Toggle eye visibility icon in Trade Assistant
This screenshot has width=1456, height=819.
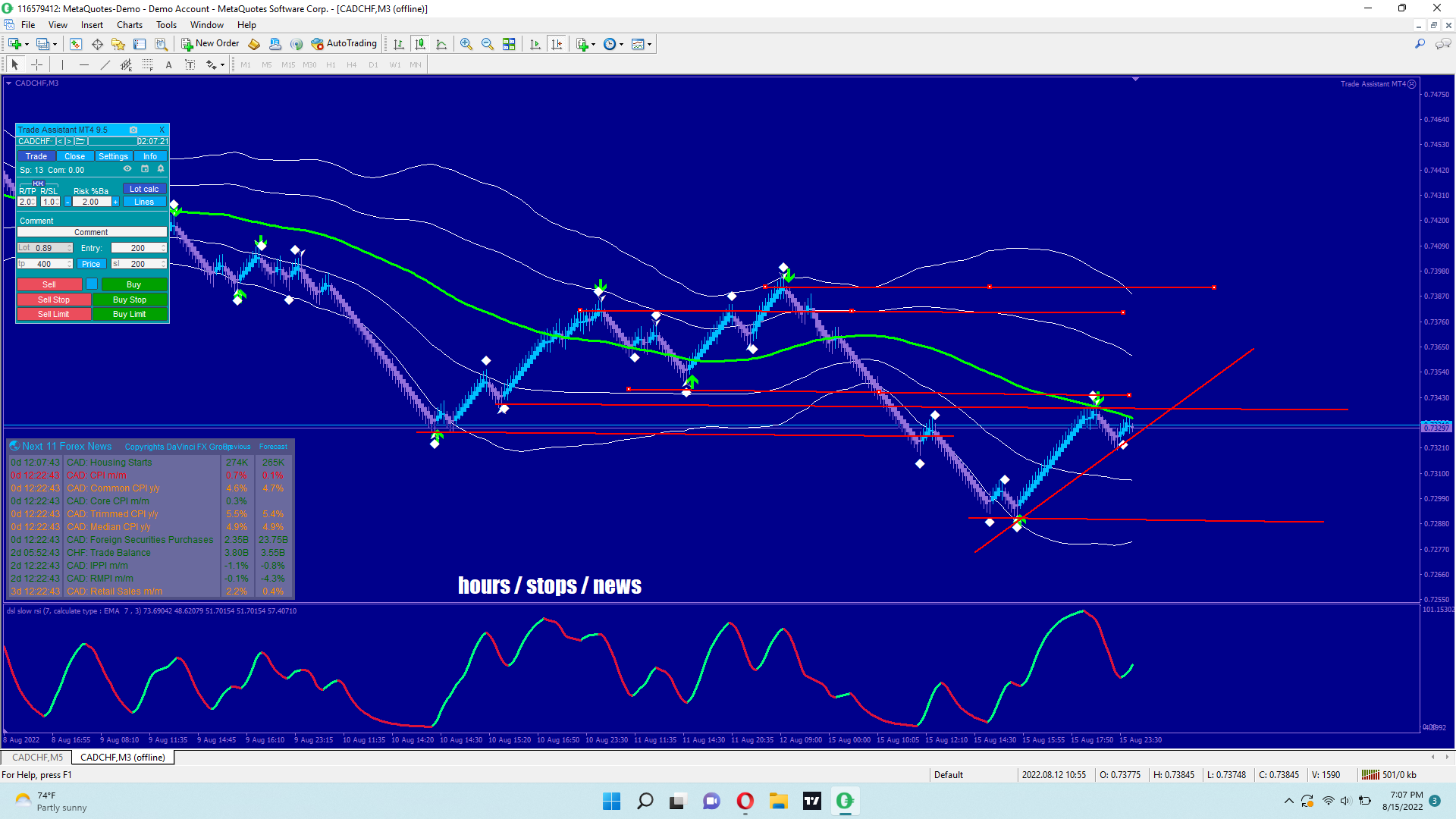(x=127, y=169)
